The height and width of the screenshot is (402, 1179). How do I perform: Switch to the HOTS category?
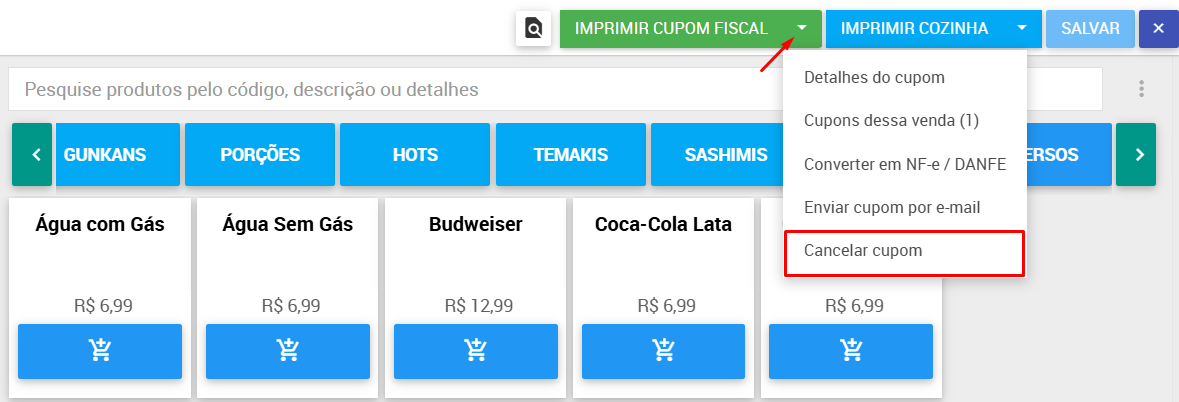coord(415,155)
